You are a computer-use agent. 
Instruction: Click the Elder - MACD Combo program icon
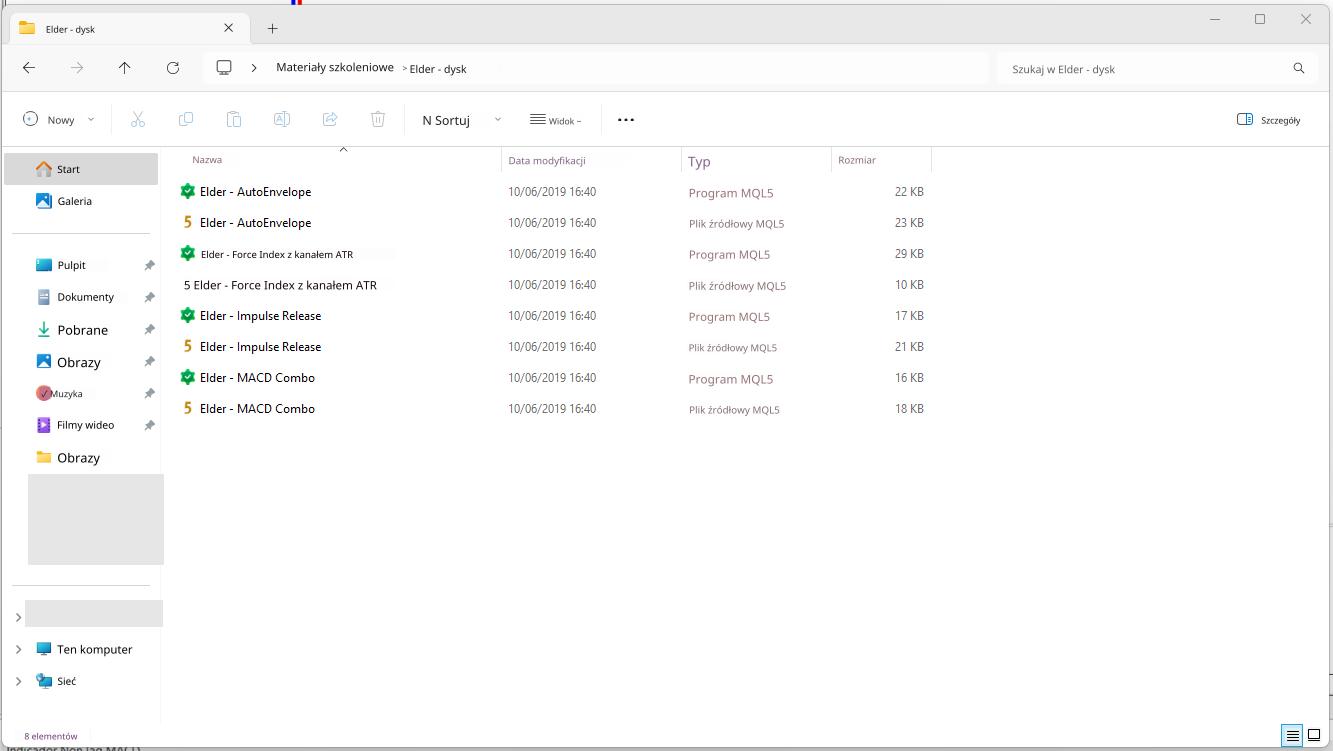click(187, 377)
